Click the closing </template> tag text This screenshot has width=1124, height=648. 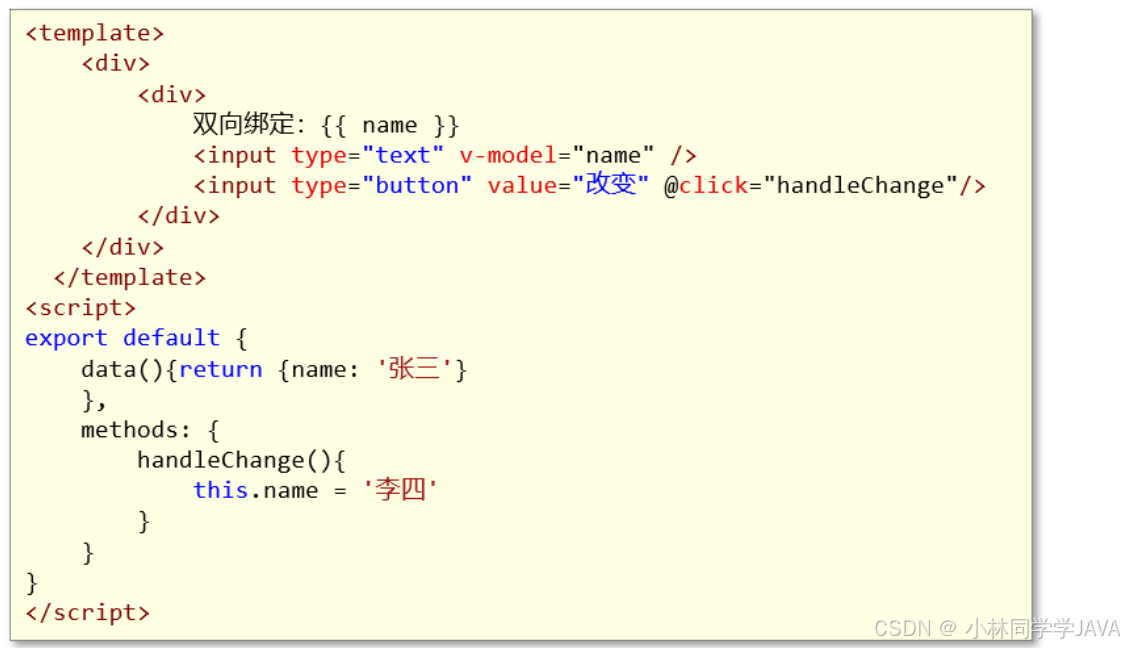130,277
